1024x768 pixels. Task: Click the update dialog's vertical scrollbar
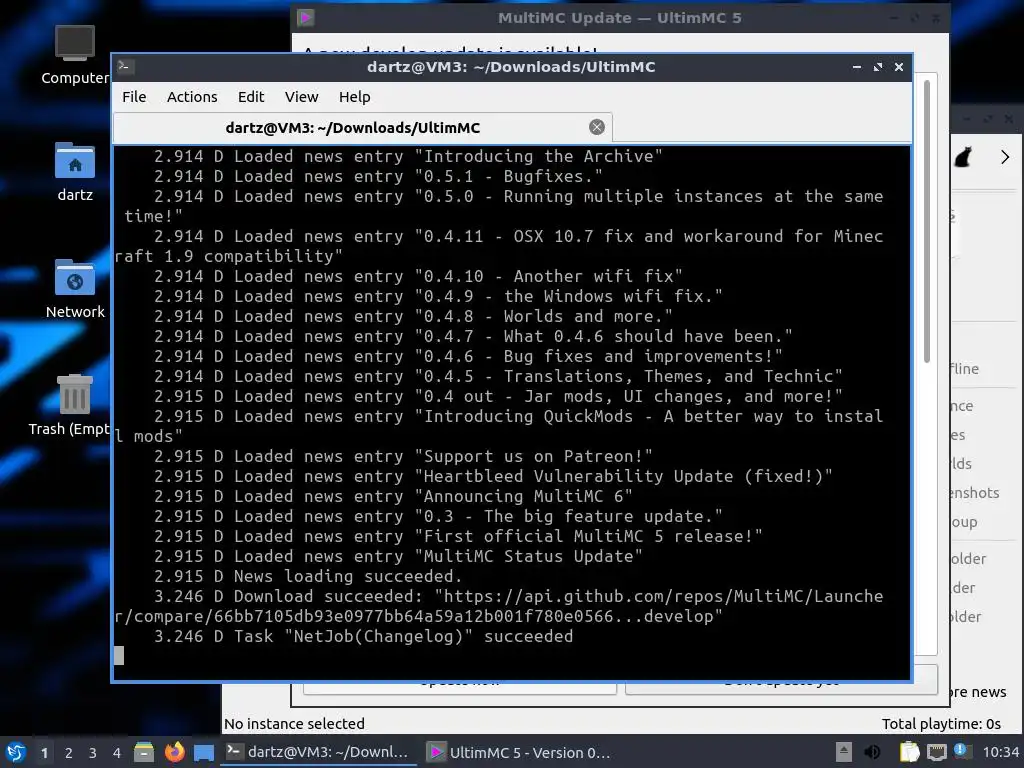[926, 222]
